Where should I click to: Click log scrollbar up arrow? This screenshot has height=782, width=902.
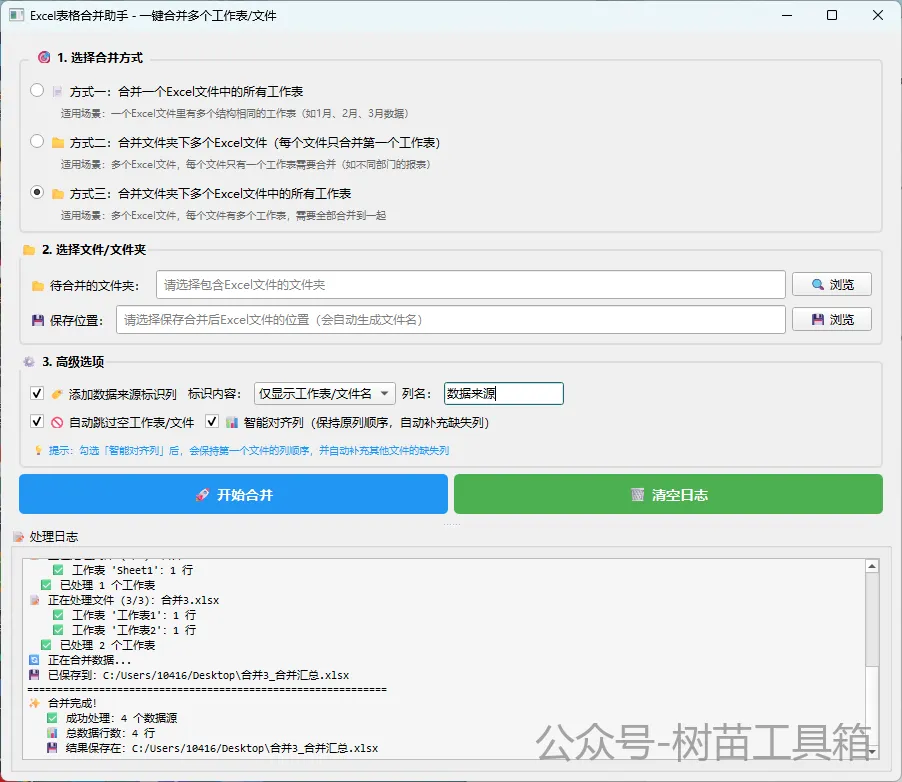tap(872, 566)
